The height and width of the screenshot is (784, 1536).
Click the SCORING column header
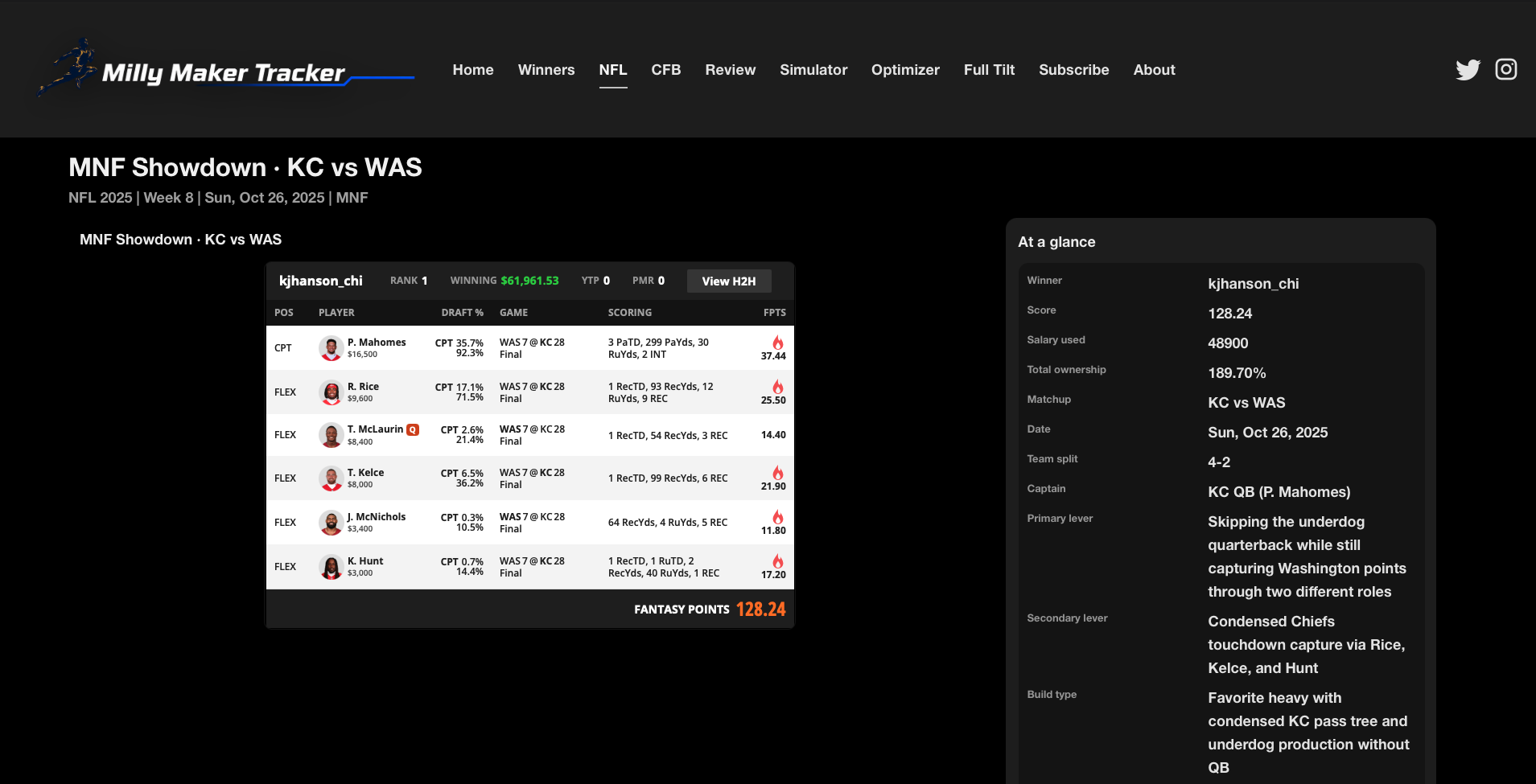pyautogui.click(x=630, y=312)
